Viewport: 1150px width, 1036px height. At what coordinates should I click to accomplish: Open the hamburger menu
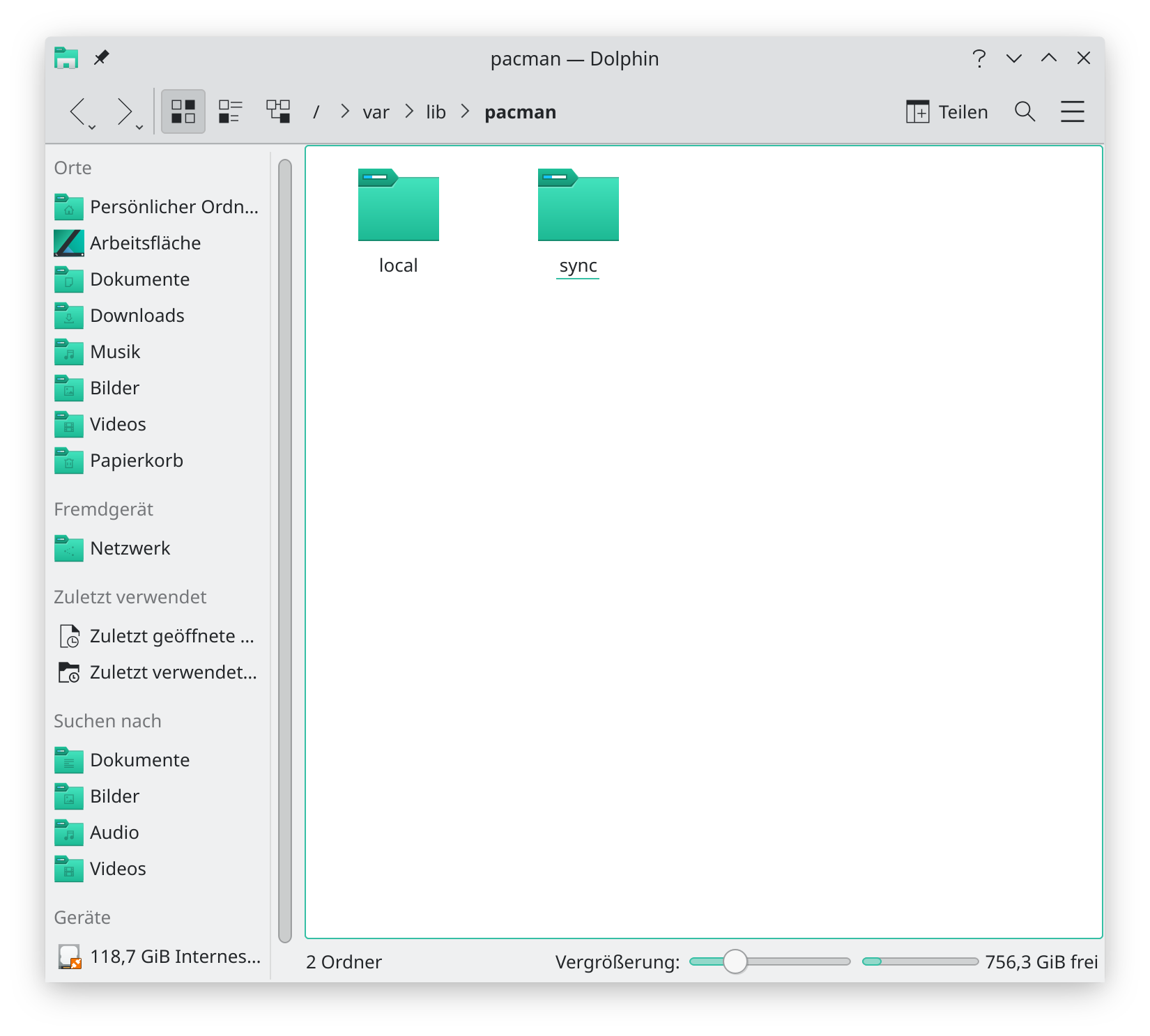1073,111
